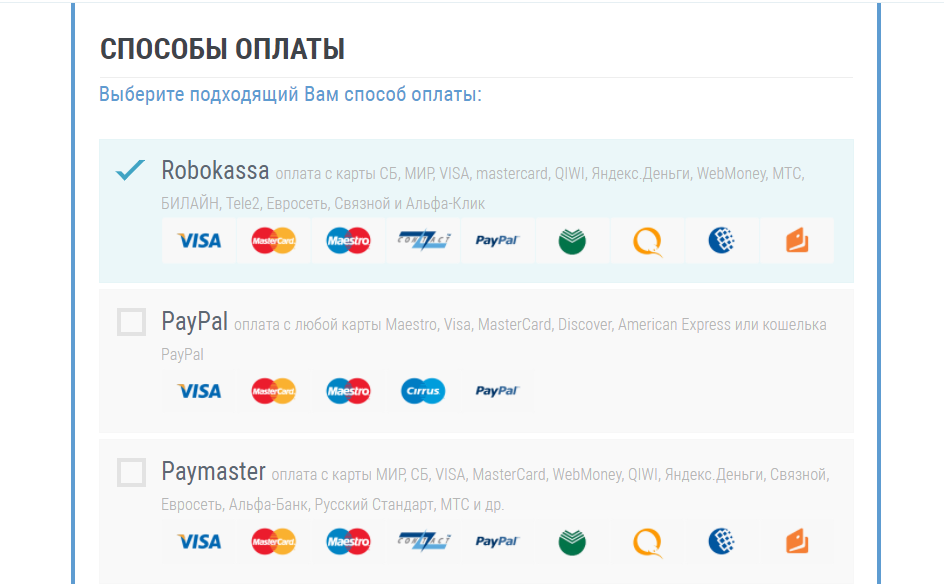Click the QIWI icon in Paymaster row
Viewport: 944px width, 584px height.
click(647, 541)
